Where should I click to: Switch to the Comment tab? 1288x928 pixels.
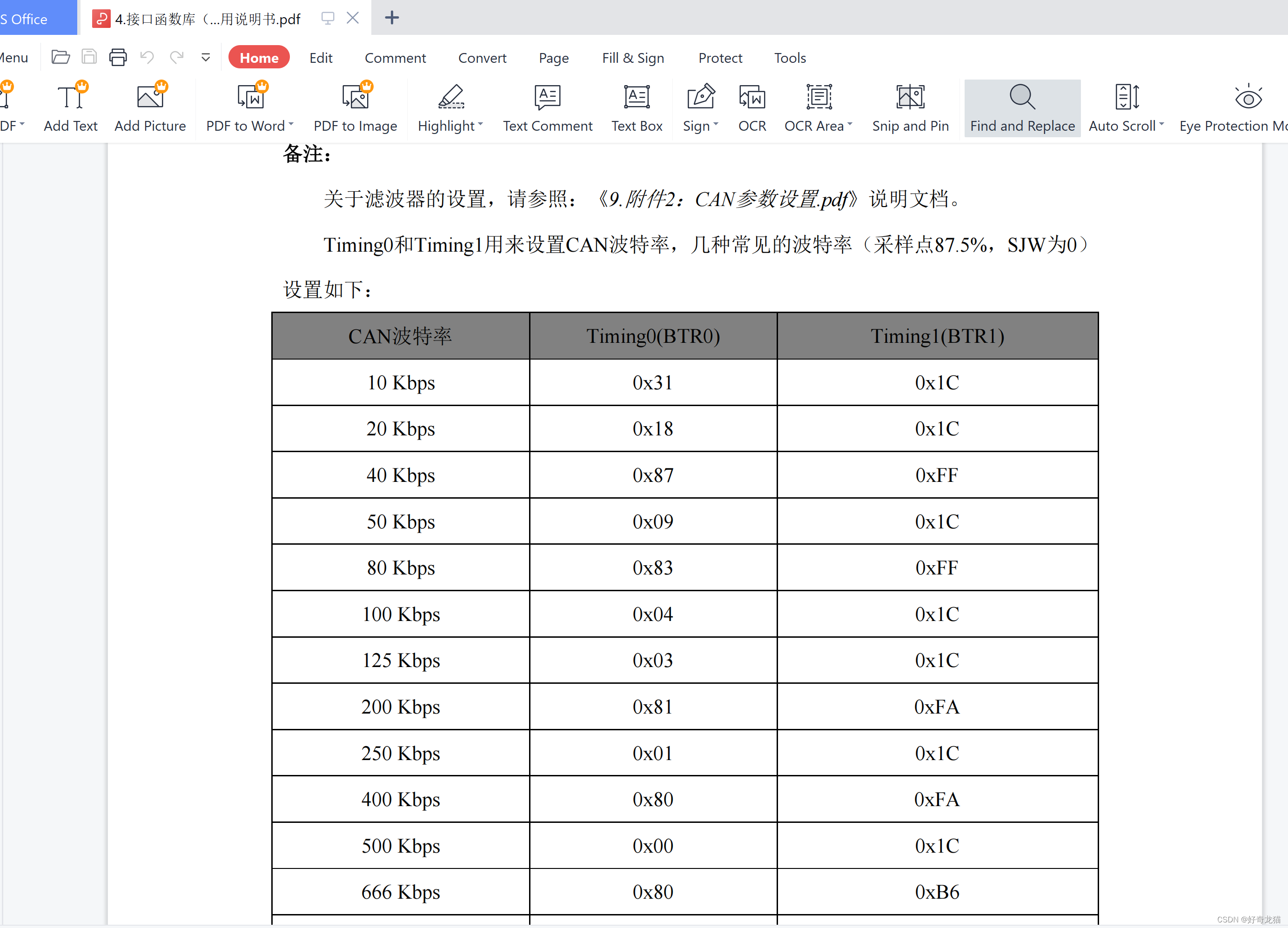(395, 58)
